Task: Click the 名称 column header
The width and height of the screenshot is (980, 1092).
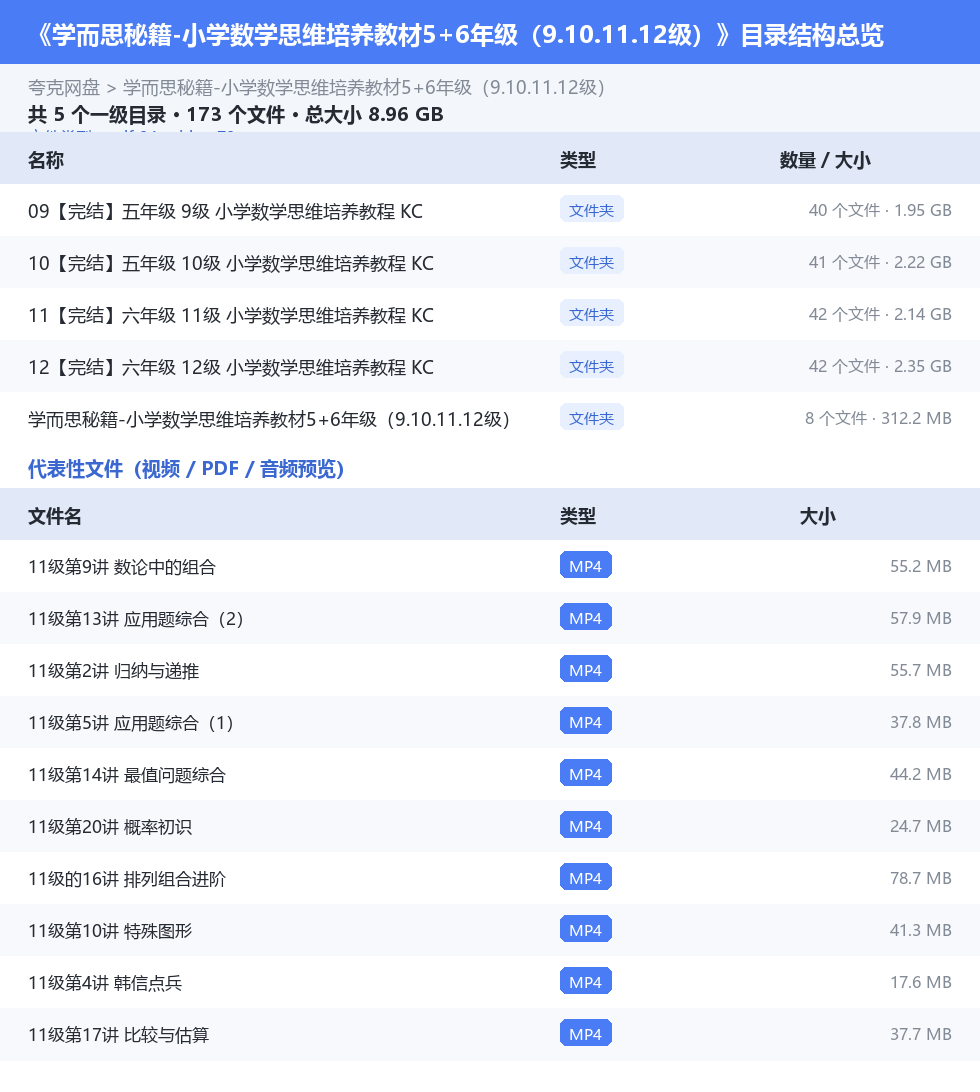Action: [46, 160]
